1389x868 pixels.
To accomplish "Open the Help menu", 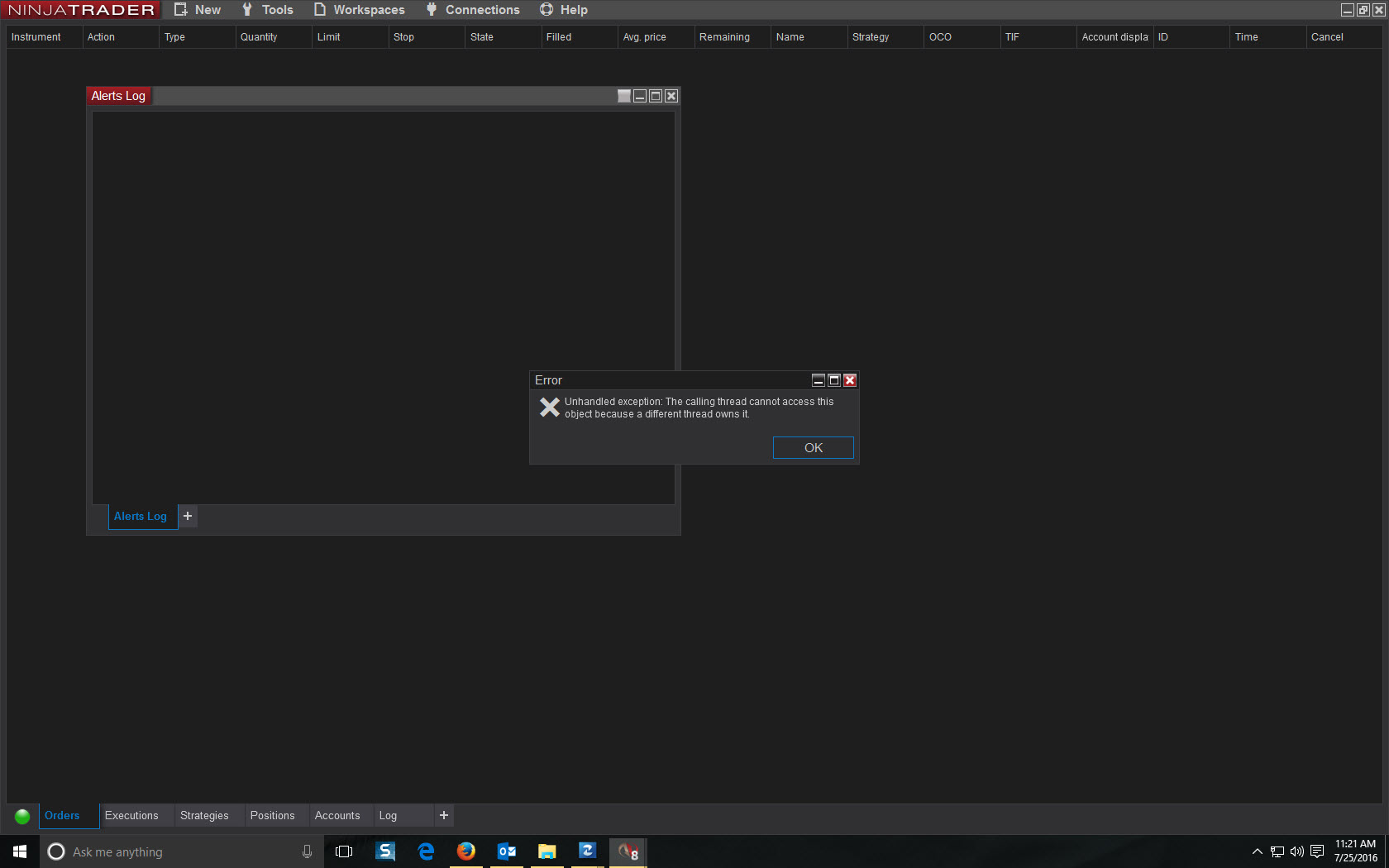I will [563, 10].
